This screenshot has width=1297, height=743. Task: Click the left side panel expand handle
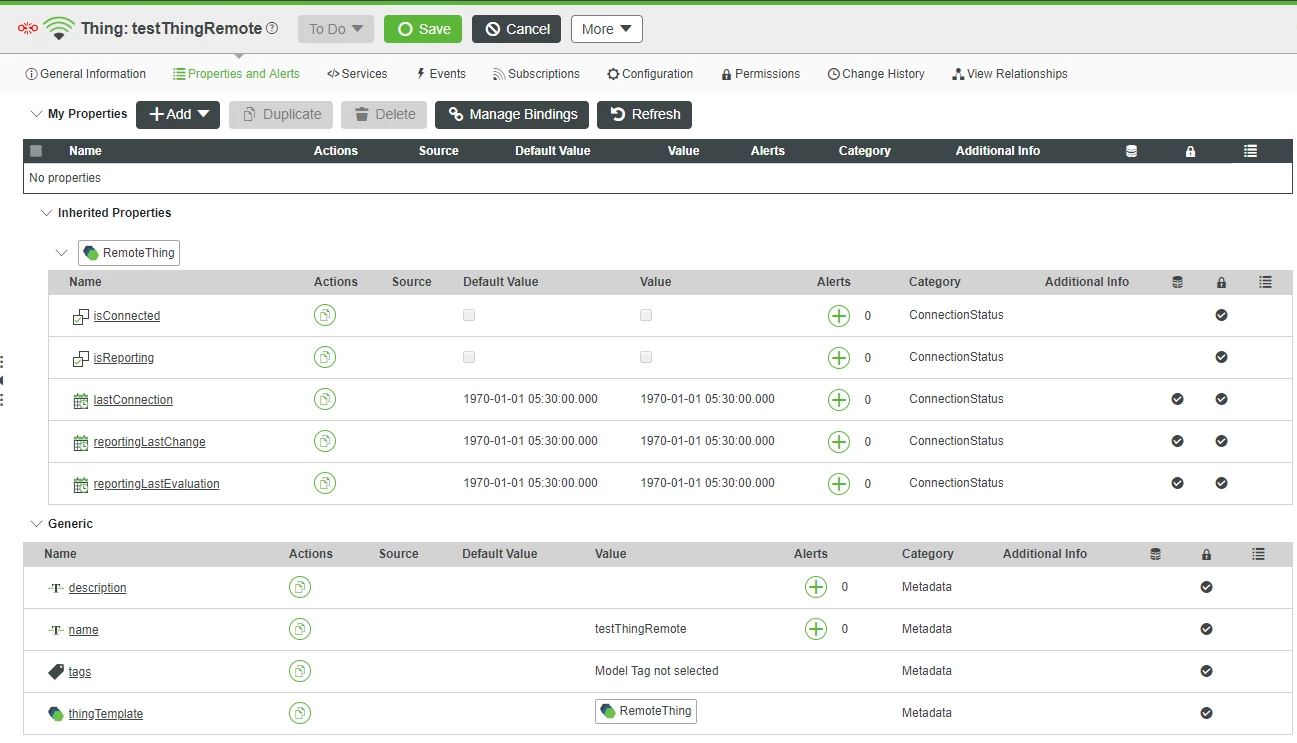(x=2, y=381)
